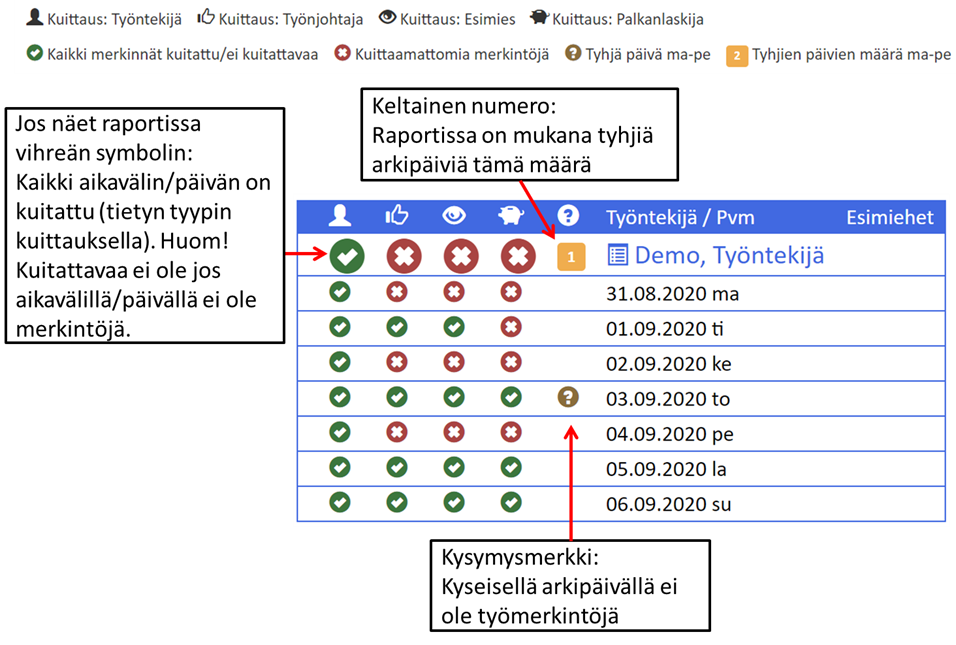This screenshot has width=956, height=645.
Task: Toggle green supervisor checkmark on 05.09.2020 row
Action: [454, 467]
